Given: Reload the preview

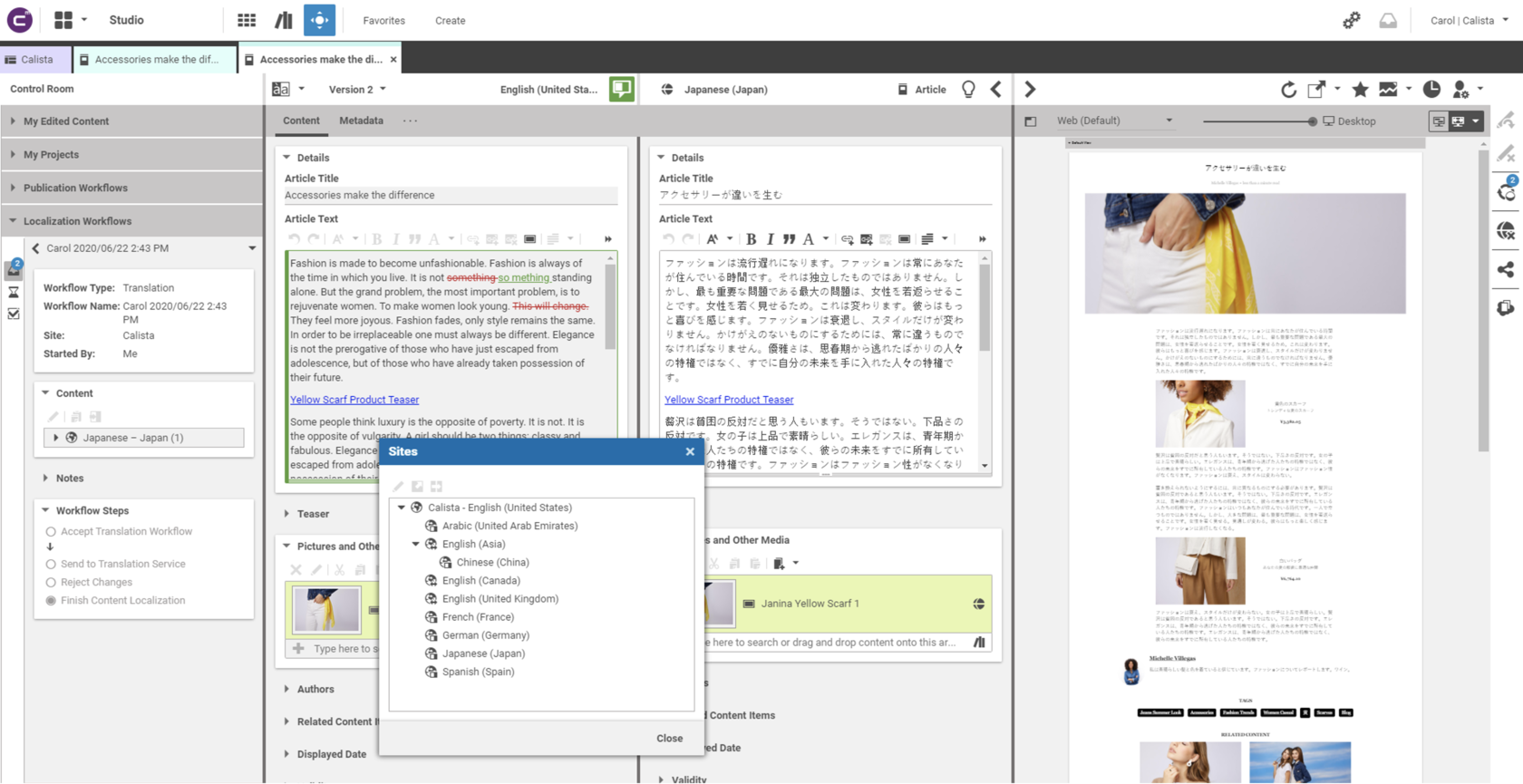Looking at the screenshot, I should click(x=1288, y=89).
